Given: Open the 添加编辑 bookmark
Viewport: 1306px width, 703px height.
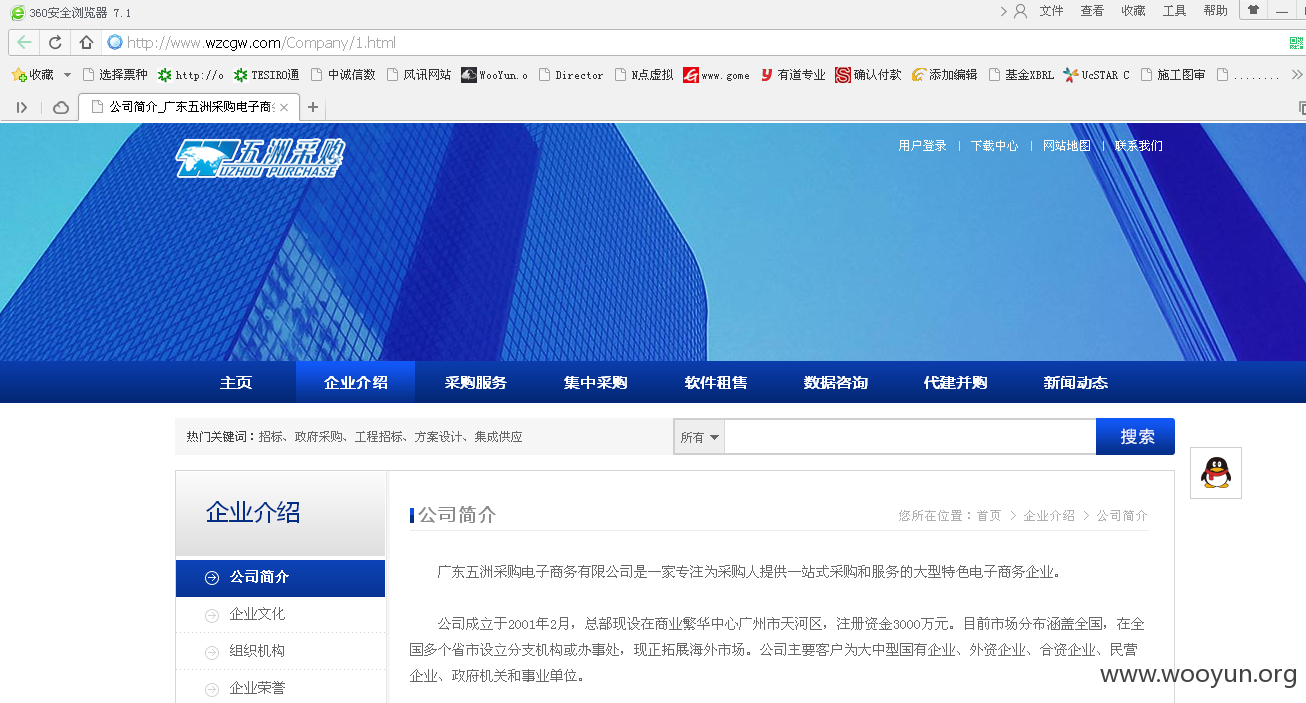Looking at the screenshot, I should pyautogui.click(x=945, y=75).
